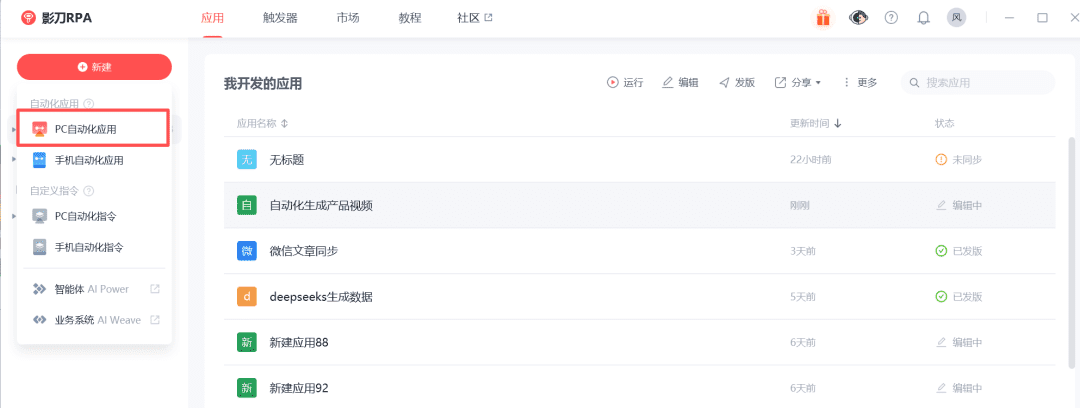Click the 搜索应用 search field
The image size is (1080, 408).
[x=985, y=83]
